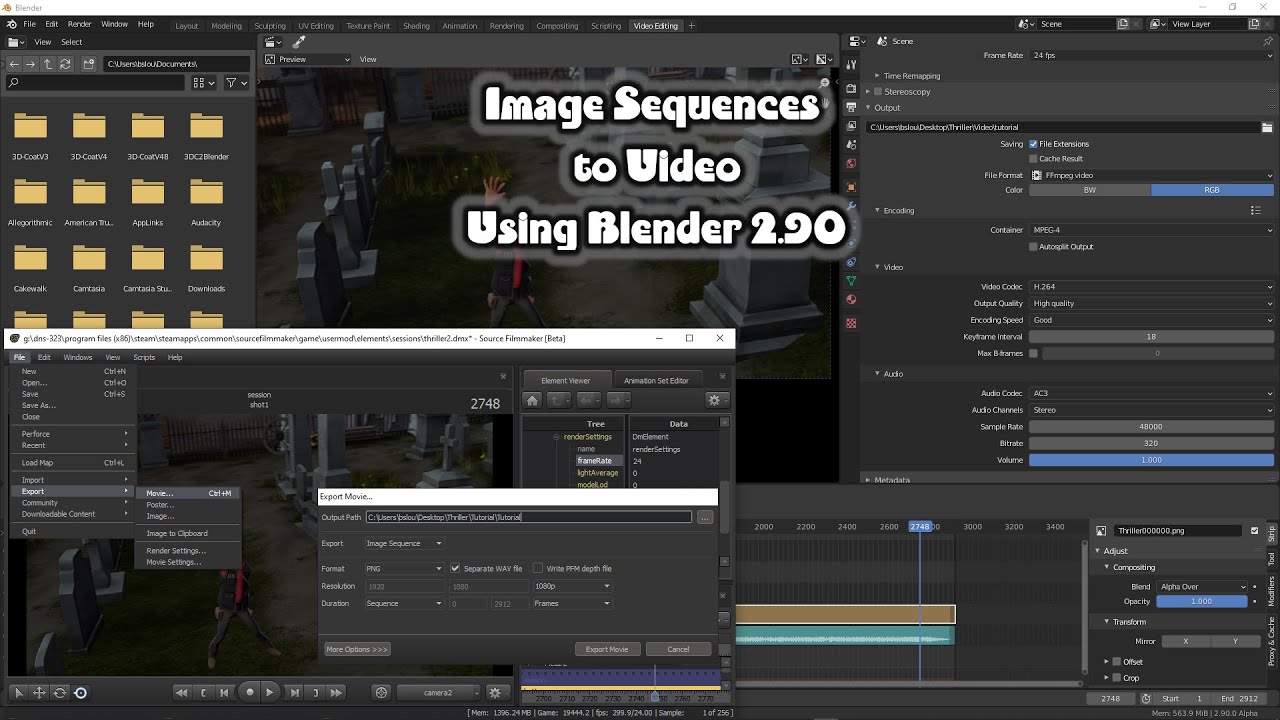Toggle Autosplit Output checkbox

point(1033,247)
